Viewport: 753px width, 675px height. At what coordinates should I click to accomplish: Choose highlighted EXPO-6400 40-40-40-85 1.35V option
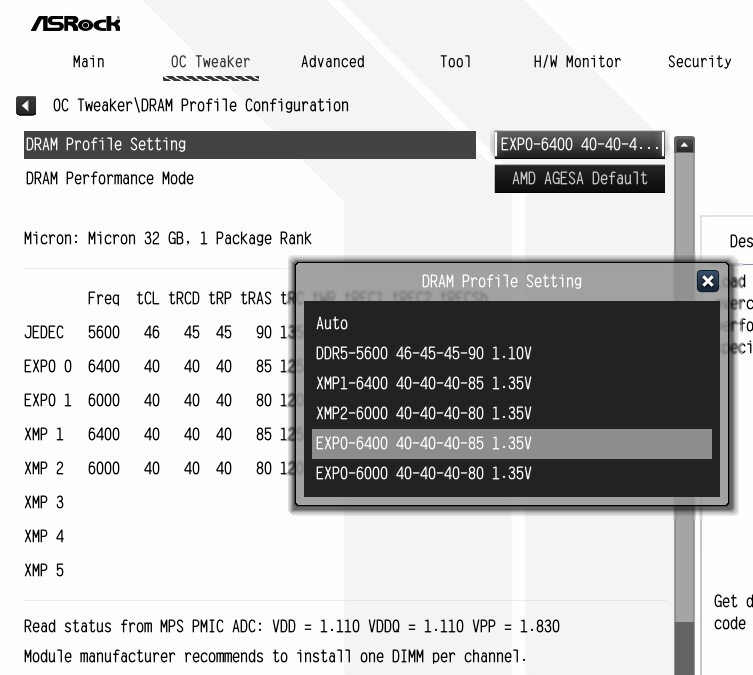coord(512,444)
